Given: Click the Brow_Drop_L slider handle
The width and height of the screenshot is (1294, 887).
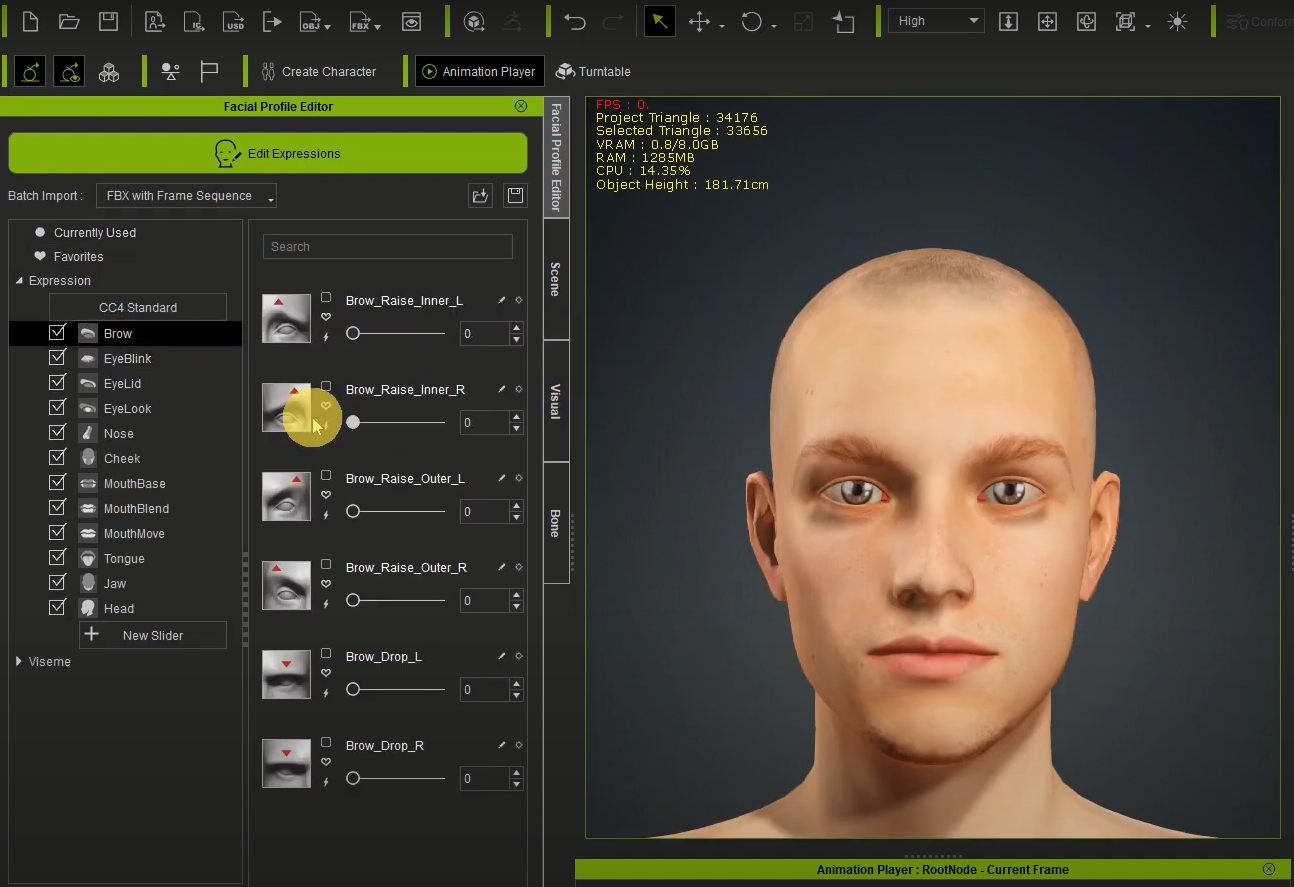Looking at the screenshot, I should (353, 689).
